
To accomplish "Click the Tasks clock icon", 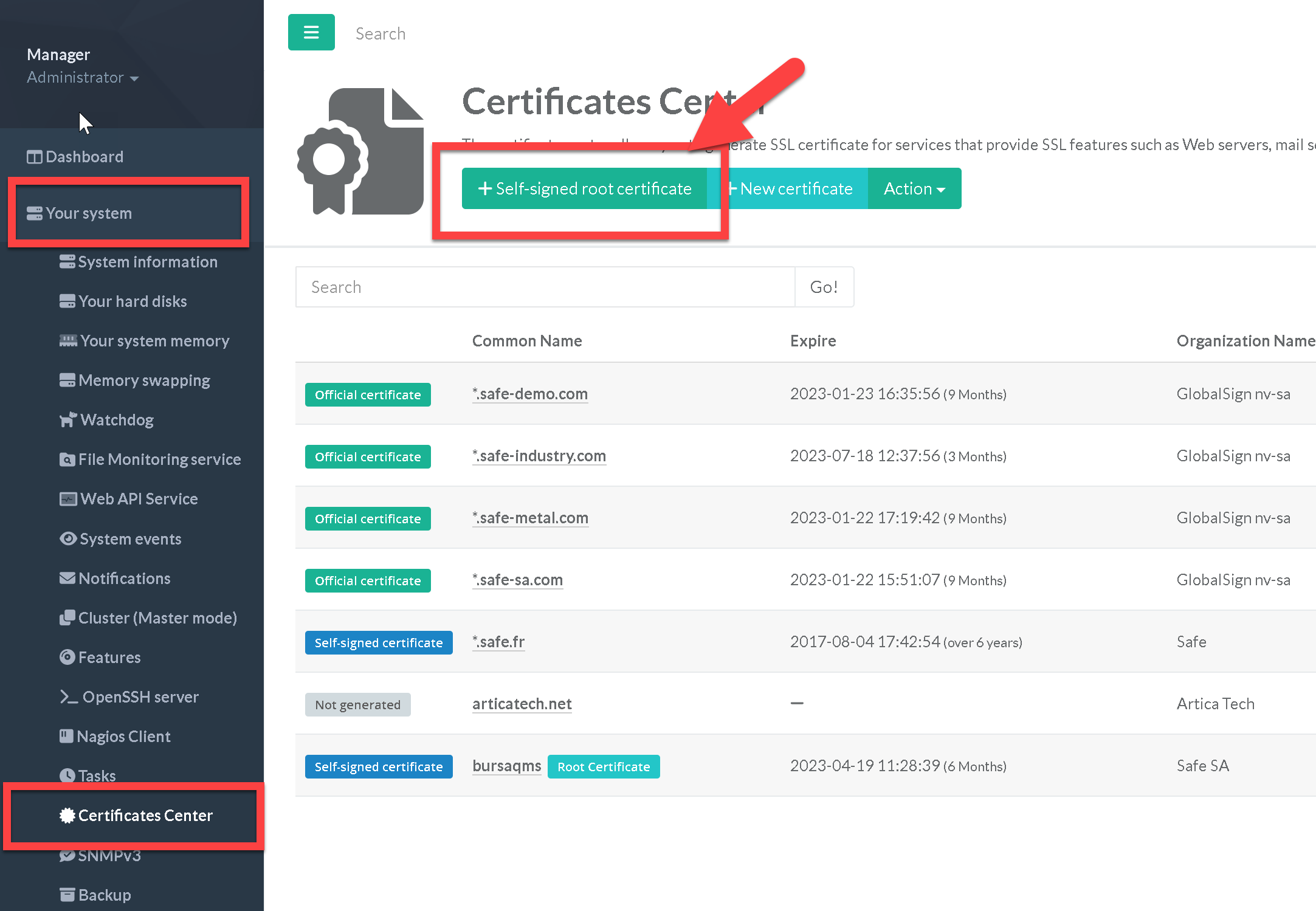I will (67, 775).
